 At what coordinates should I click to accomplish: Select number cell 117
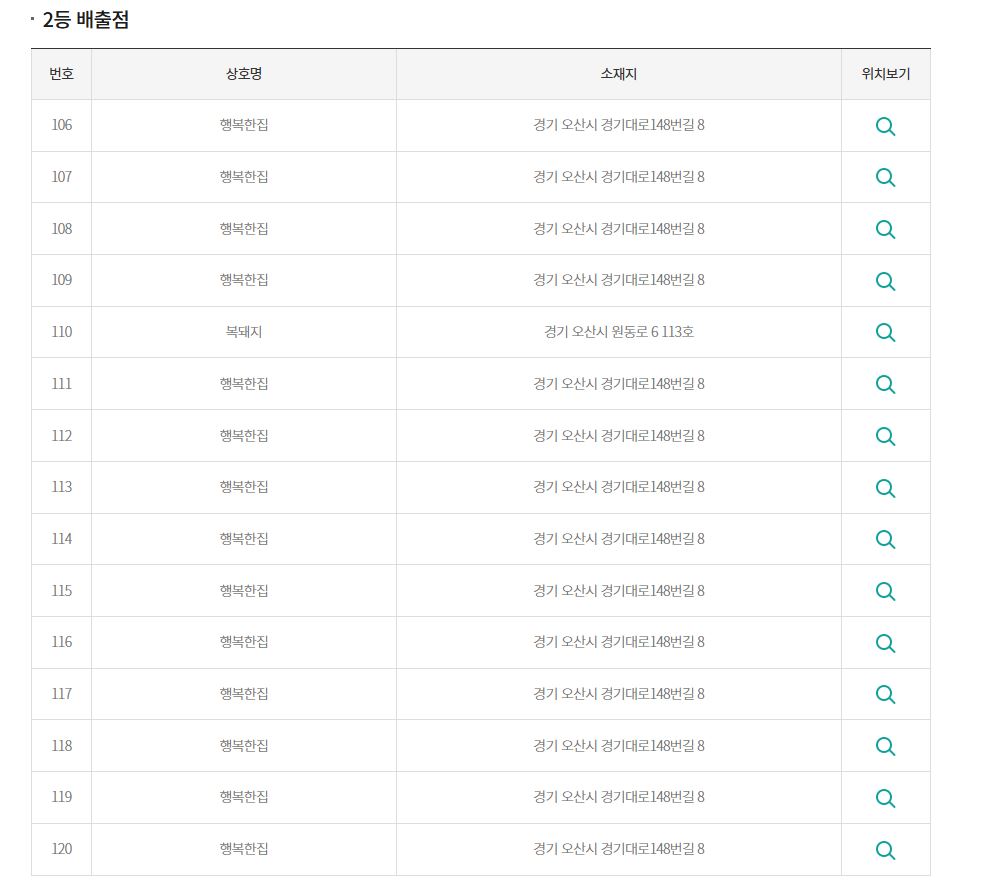pyautogui.click(x=61, y=694)
